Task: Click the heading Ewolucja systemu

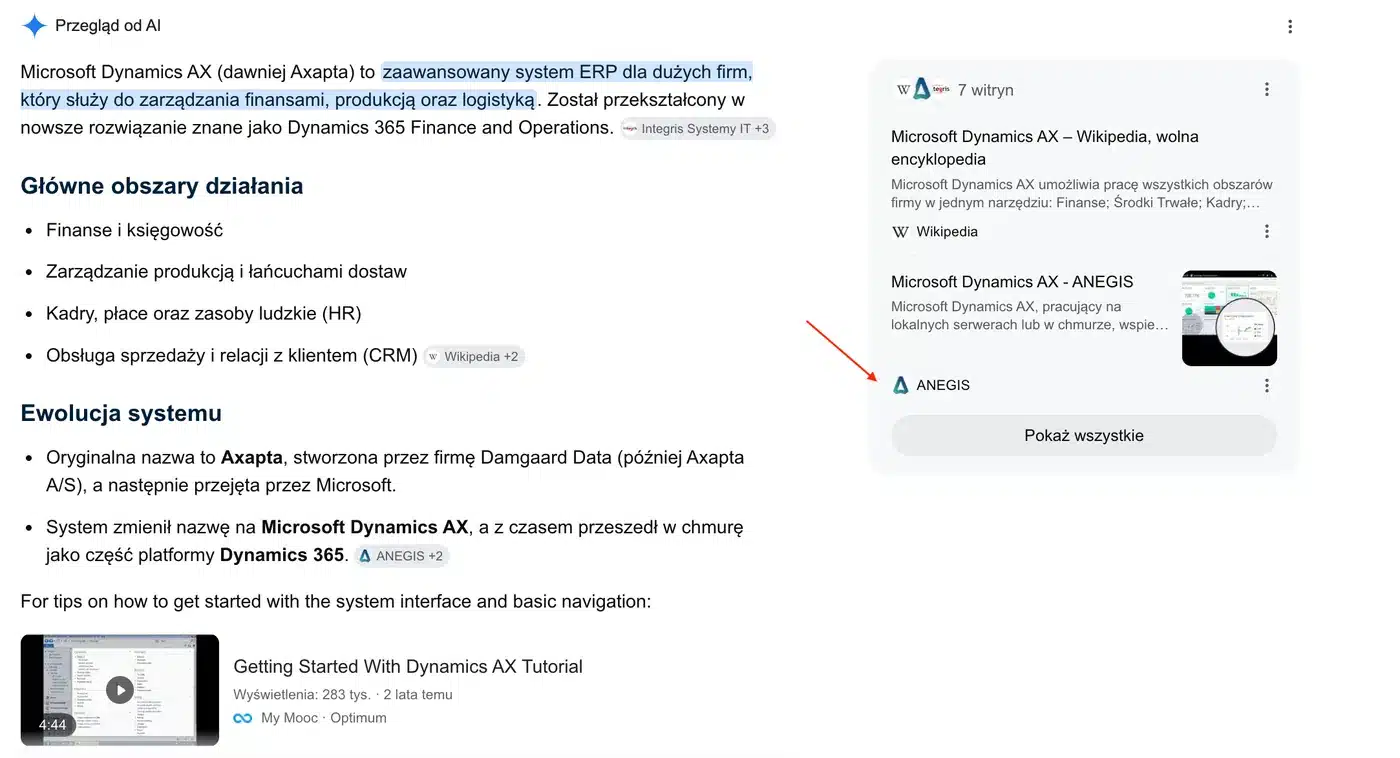Action: (x=121, y=413)
